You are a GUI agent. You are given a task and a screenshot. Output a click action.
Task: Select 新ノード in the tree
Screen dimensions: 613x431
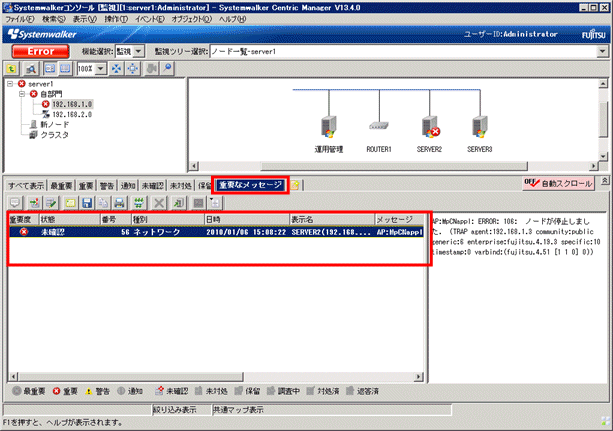coord(55,124)
